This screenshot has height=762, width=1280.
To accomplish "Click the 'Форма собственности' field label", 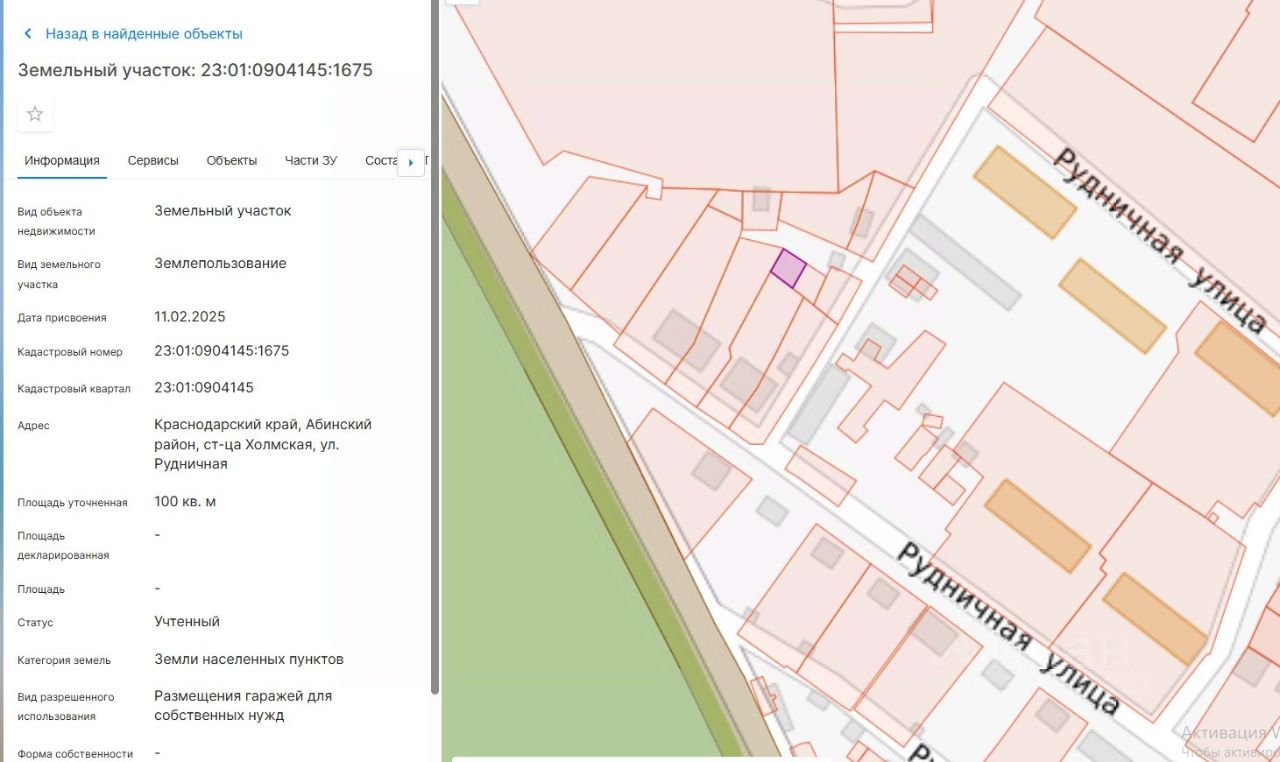I will tap(75, 754).
